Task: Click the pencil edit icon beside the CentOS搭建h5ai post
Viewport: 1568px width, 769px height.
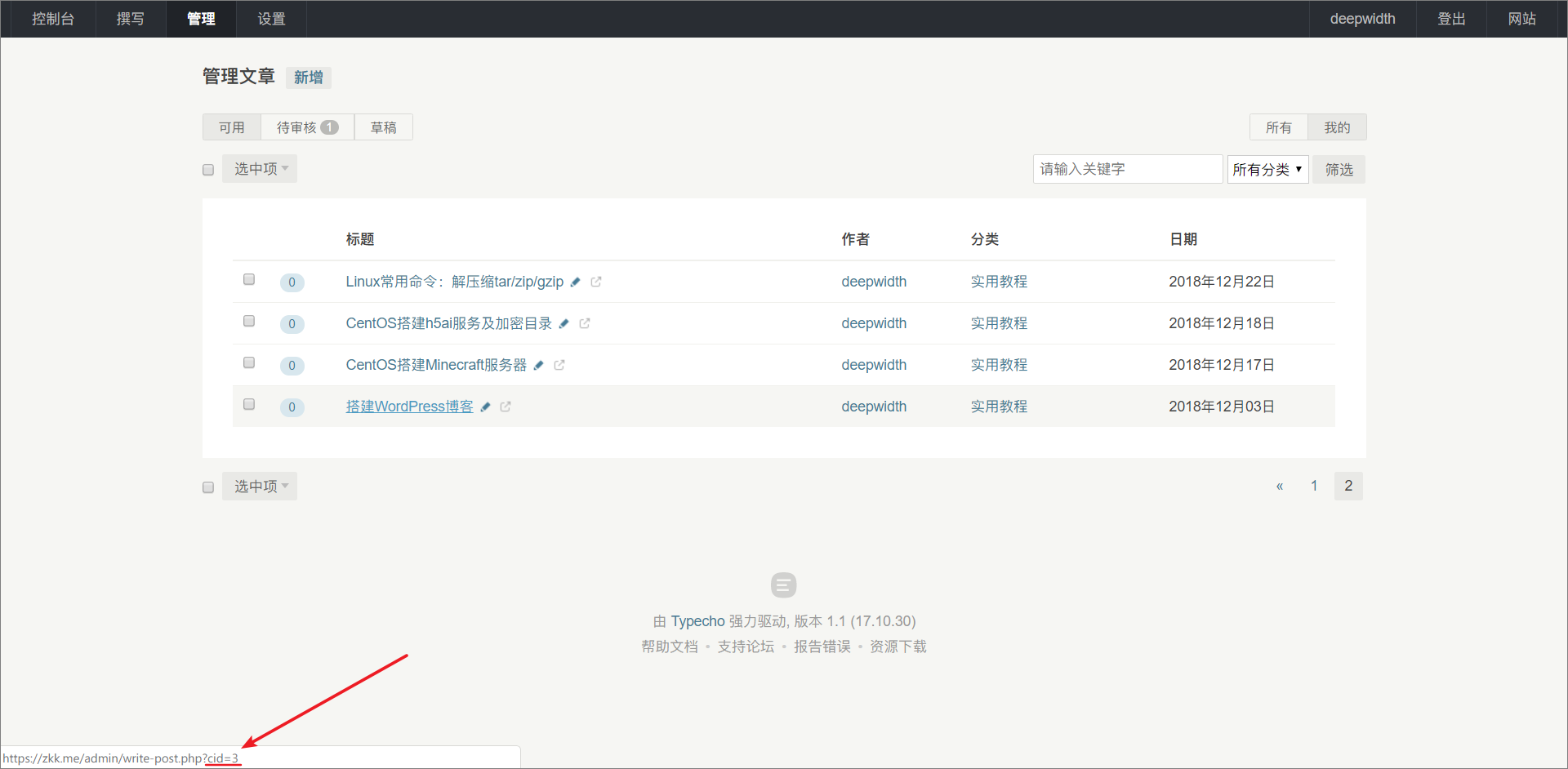Action: pos(563,323)
